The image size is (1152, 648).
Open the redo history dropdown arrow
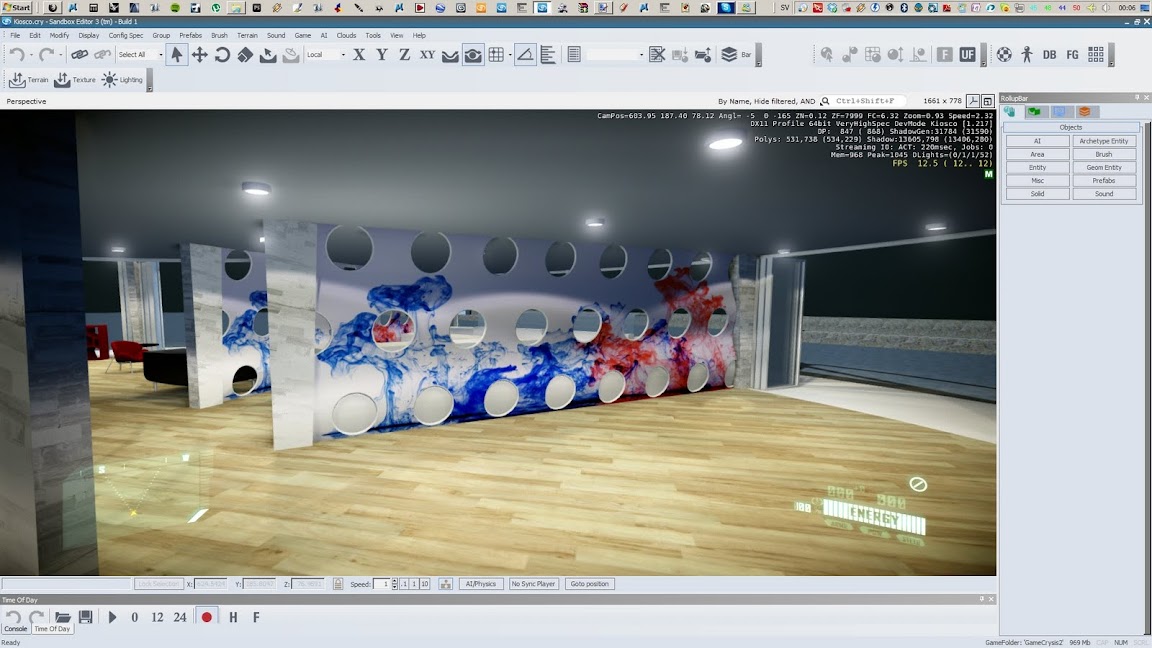point(60,54)
